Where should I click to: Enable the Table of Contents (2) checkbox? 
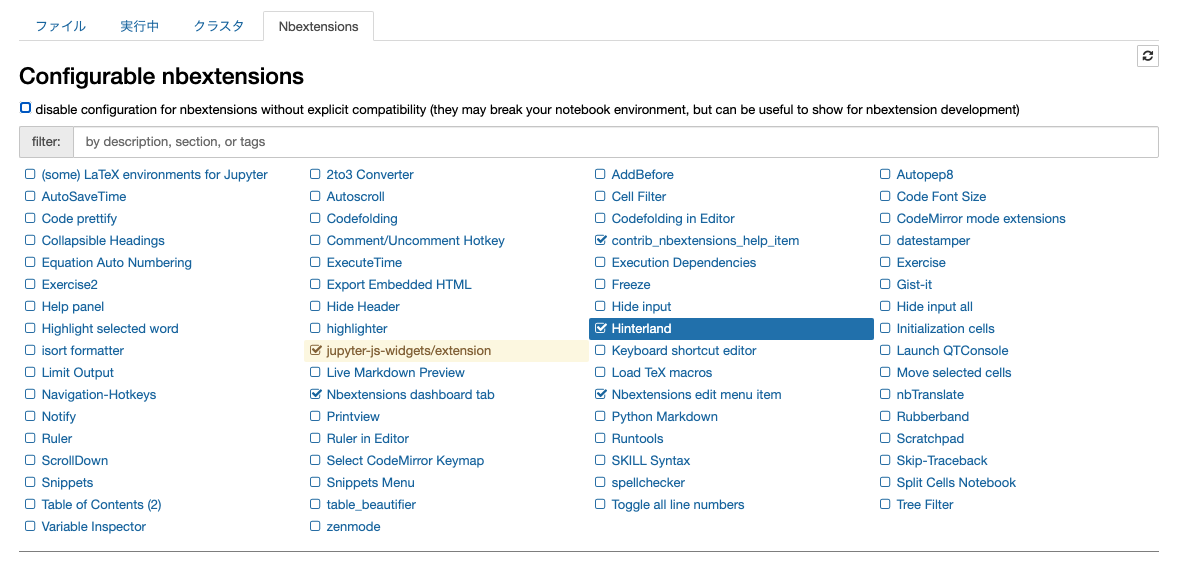point(30,504)
